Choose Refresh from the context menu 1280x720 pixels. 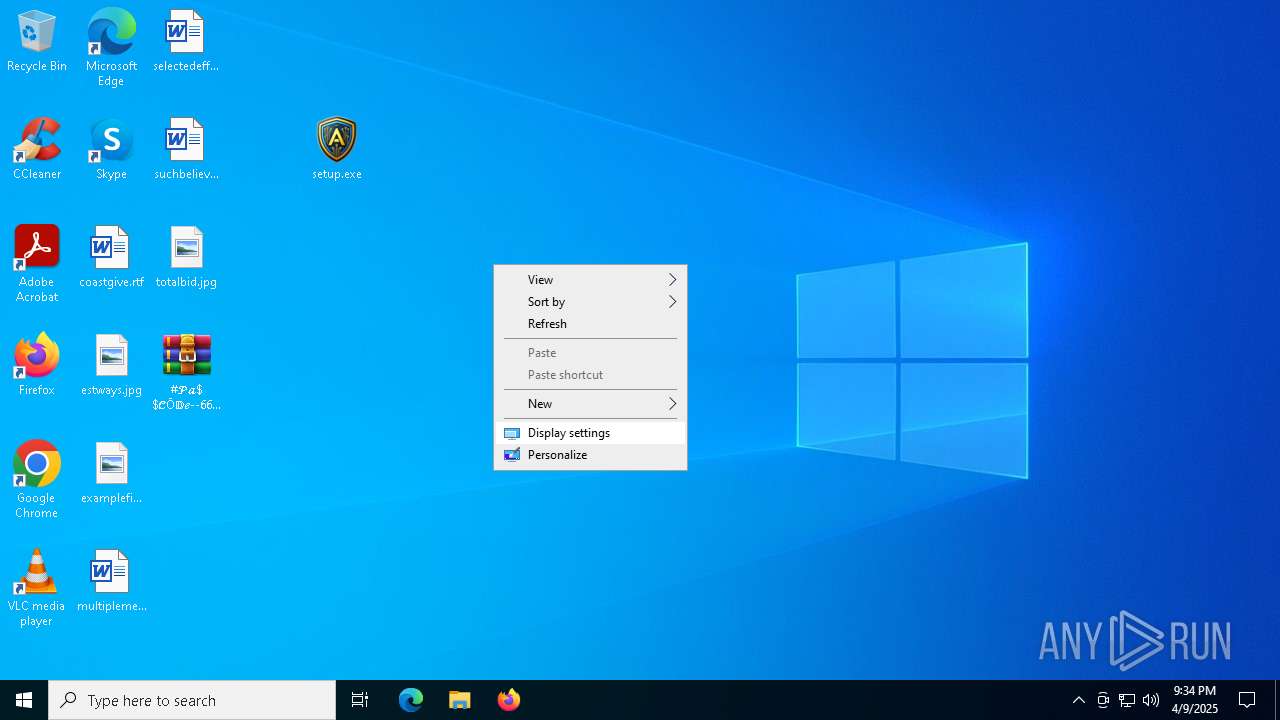point(590,324)
